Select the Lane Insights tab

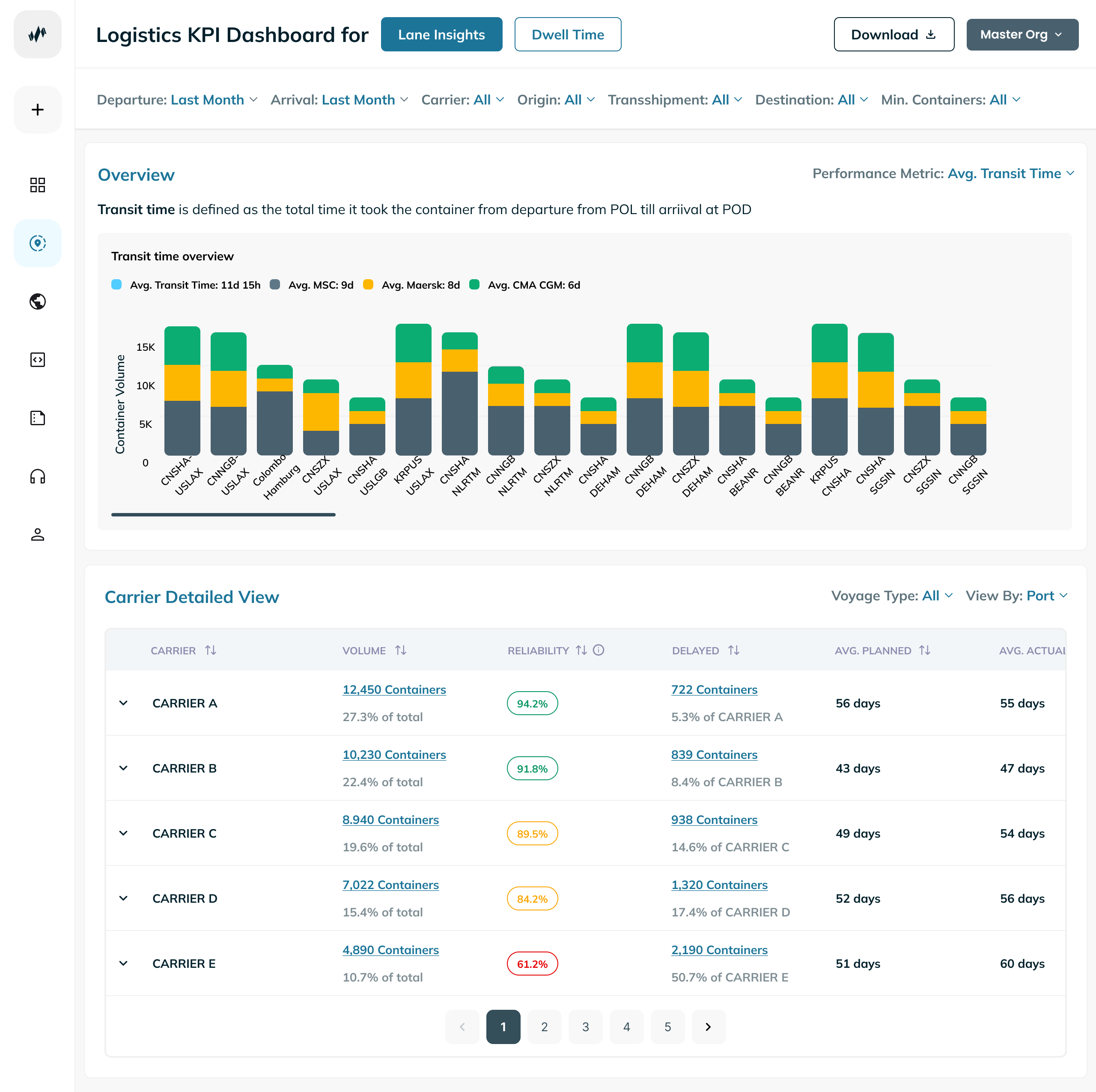441,35
